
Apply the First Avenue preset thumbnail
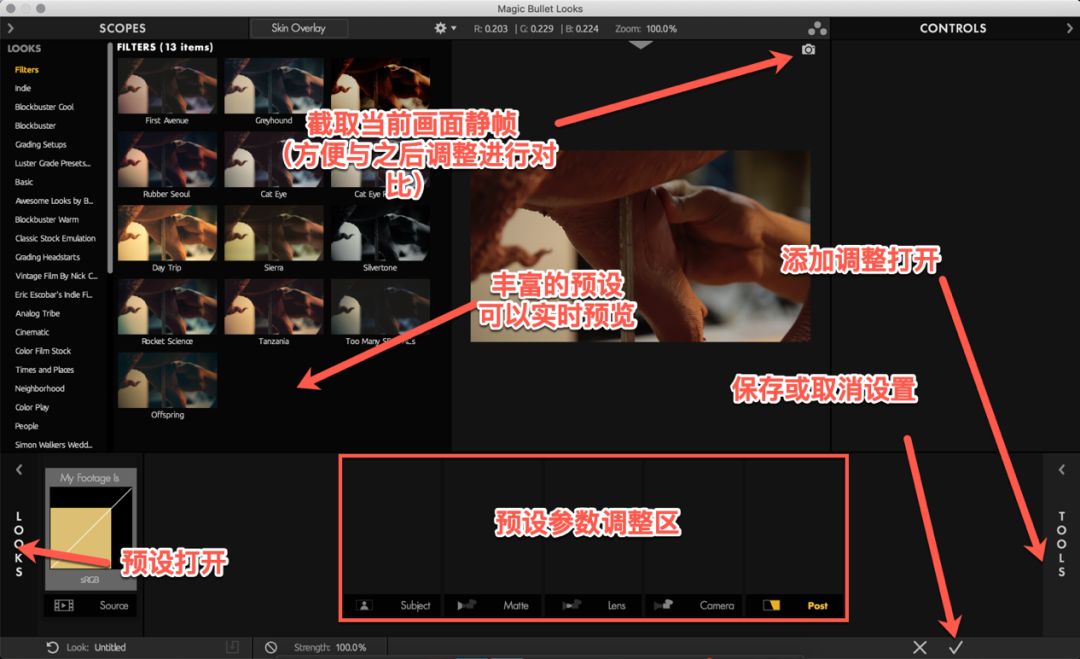(x=167, y=86)
